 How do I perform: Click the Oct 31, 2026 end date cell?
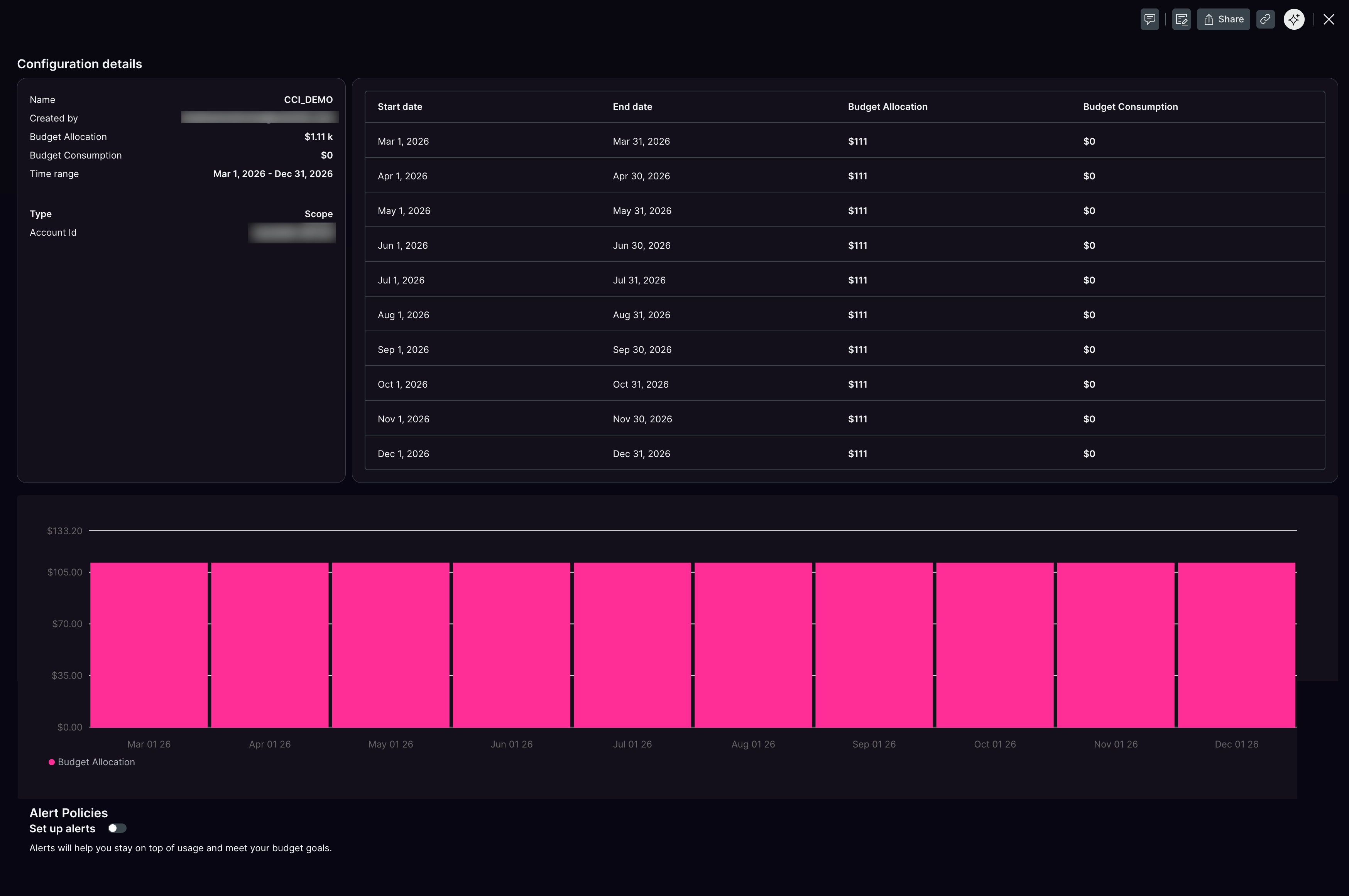(x=641, y=385)
